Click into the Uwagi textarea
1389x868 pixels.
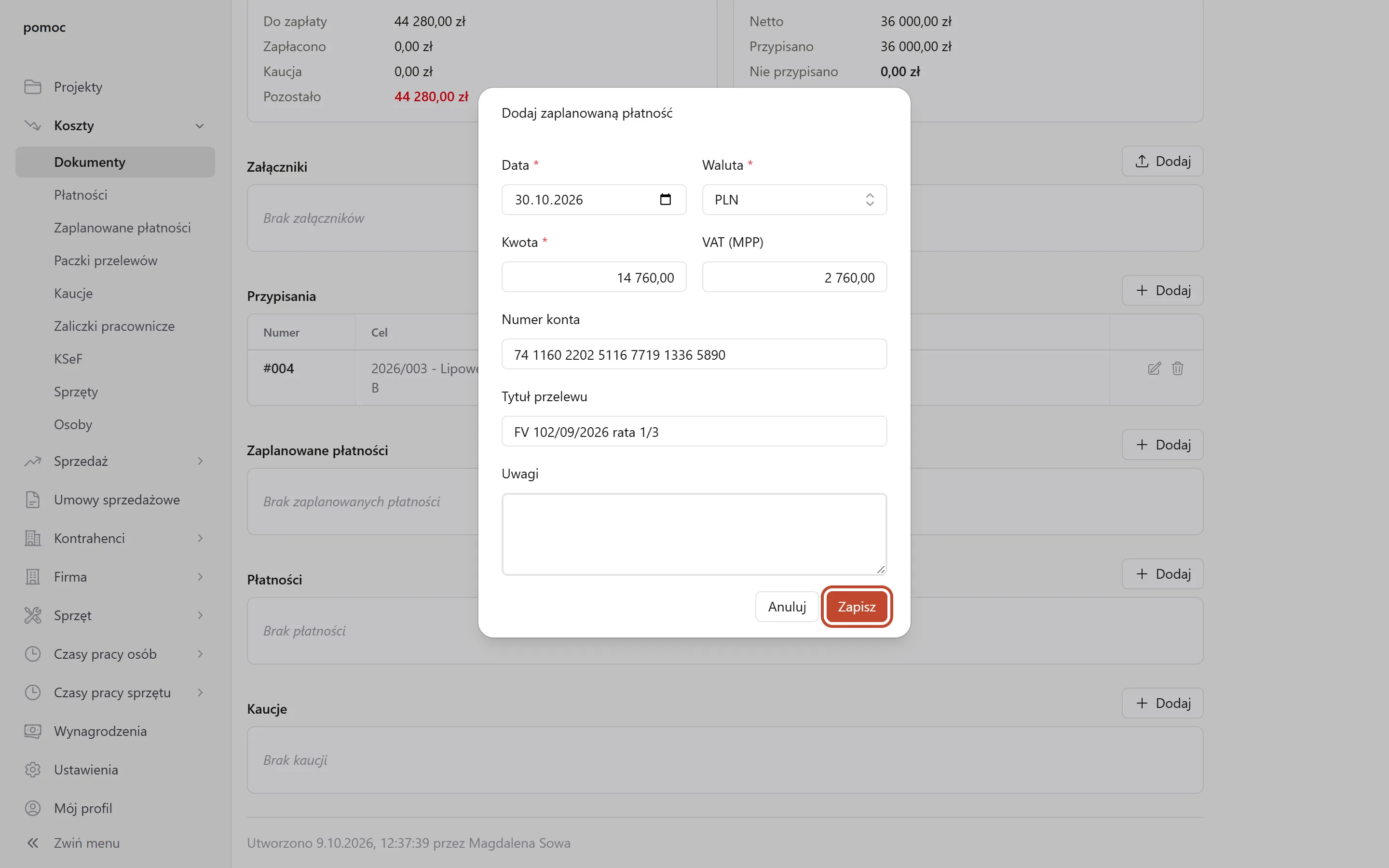click(x=694, y=534)
